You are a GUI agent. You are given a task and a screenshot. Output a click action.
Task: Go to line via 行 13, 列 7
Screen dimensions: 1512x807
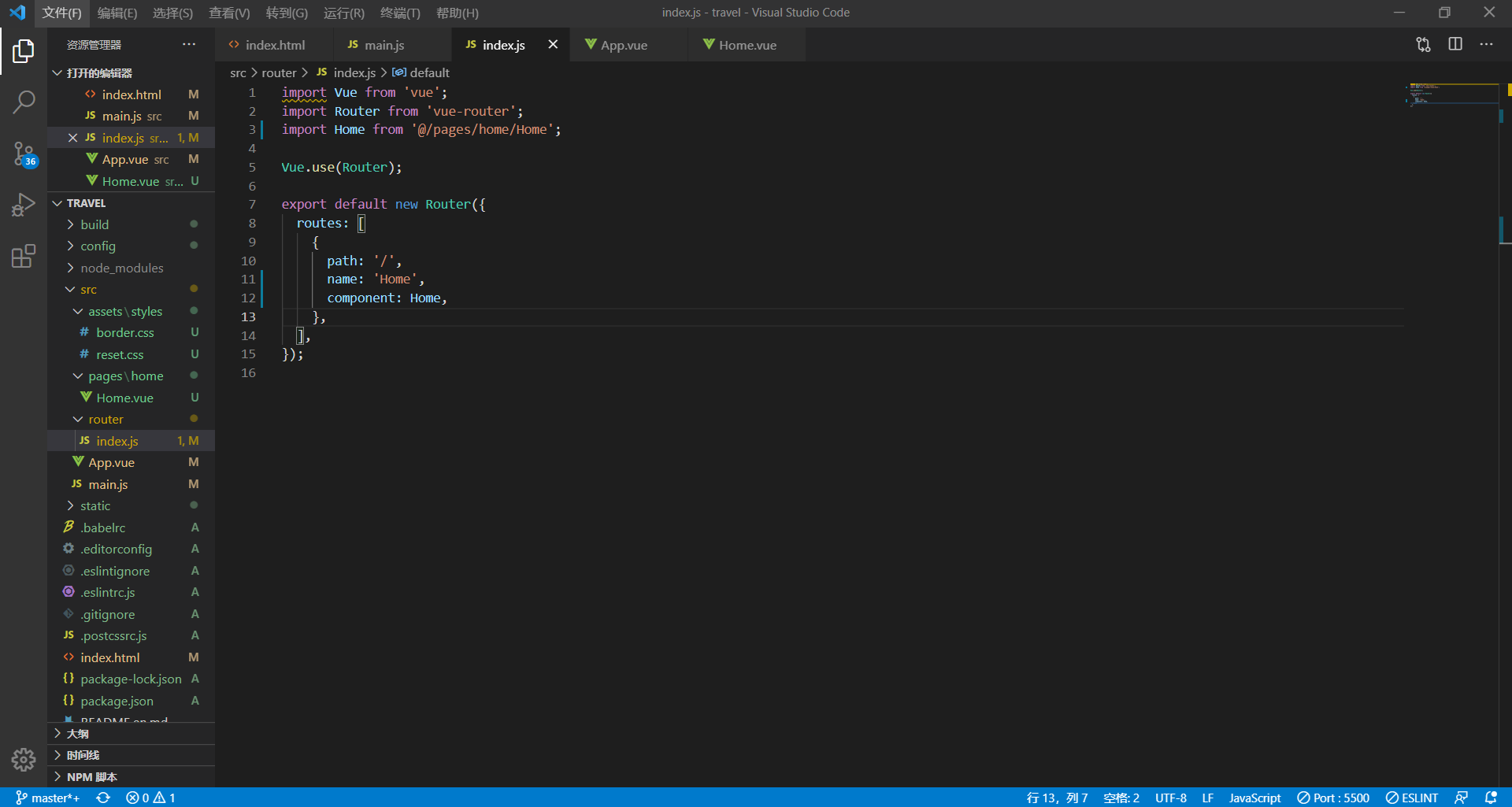click(x=1057, y=798)
